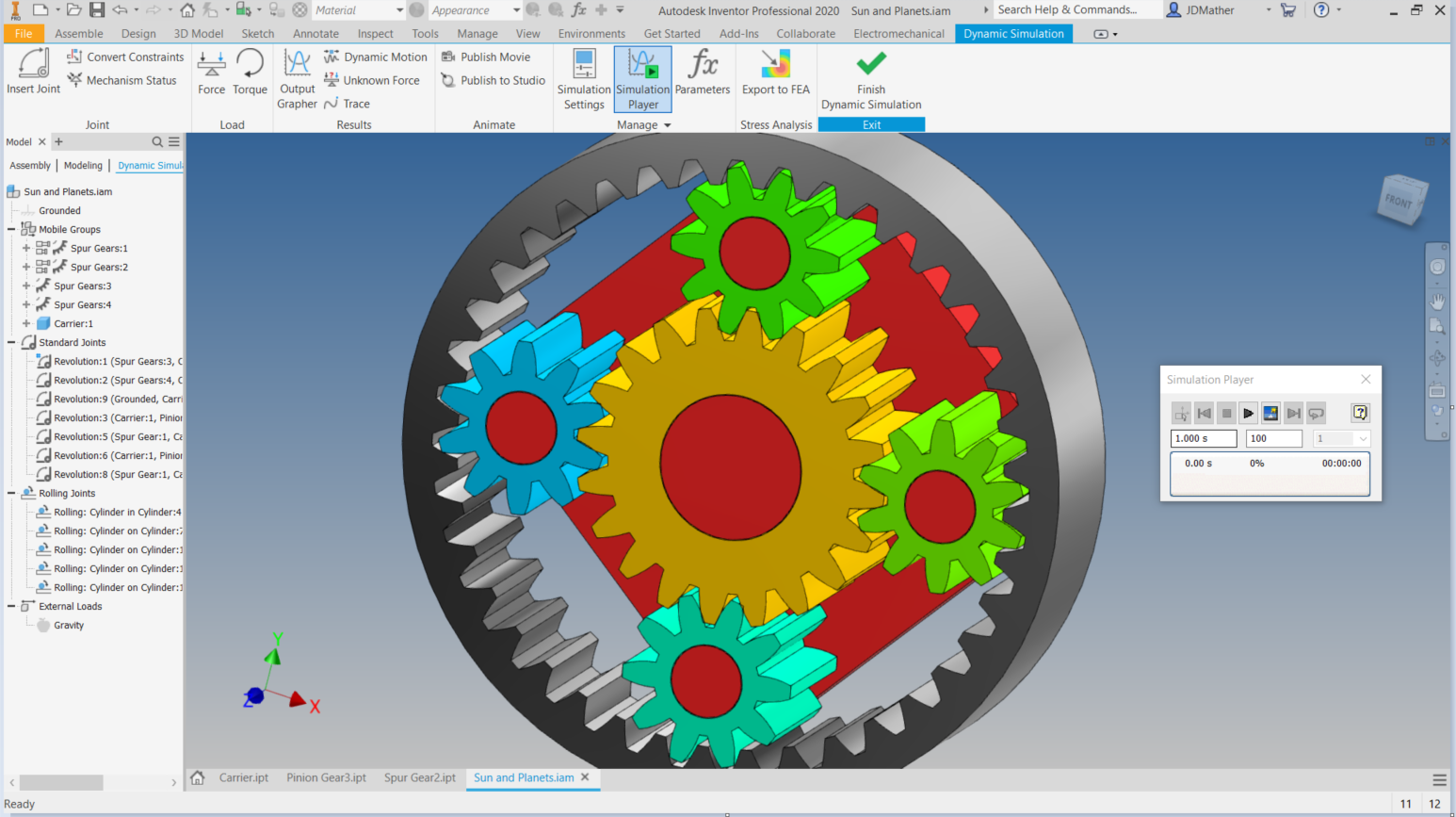Click the home icon beside document tabs

click(x=198, y=778)
